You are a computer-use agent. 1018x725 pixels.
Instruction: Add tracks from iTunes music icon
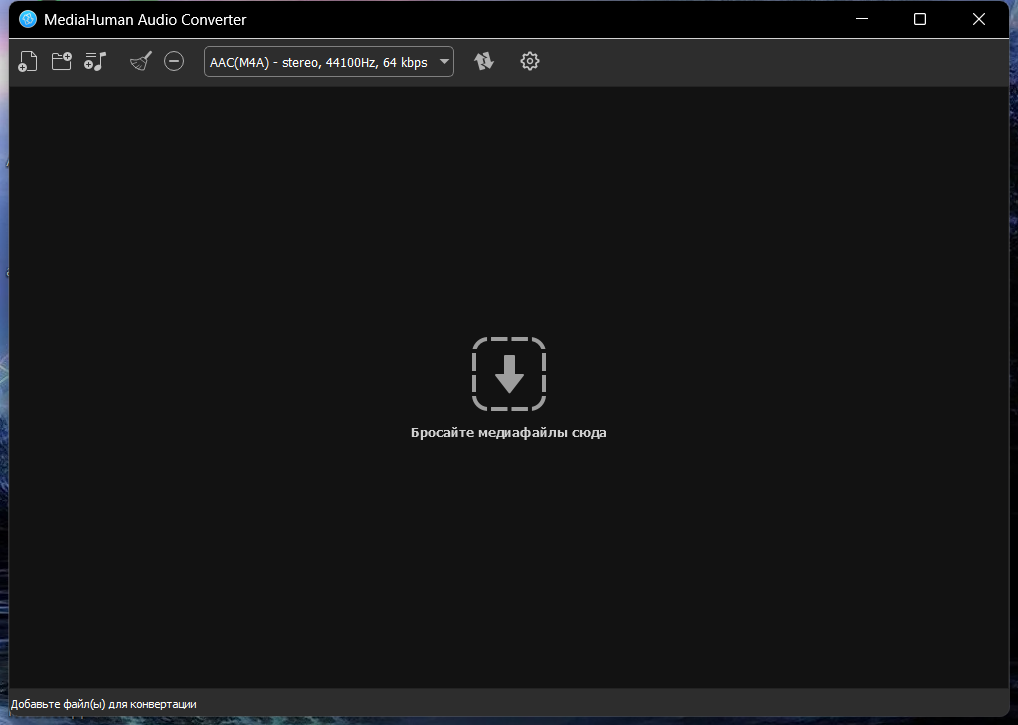tap(95, 62)
